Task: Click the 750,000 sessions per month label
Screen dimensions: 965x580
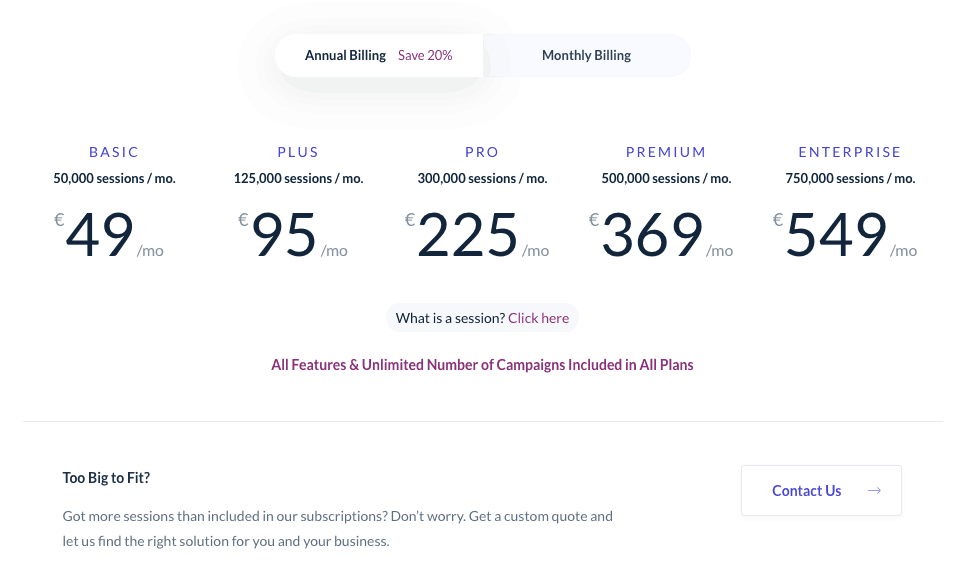Action: (850, 179)
